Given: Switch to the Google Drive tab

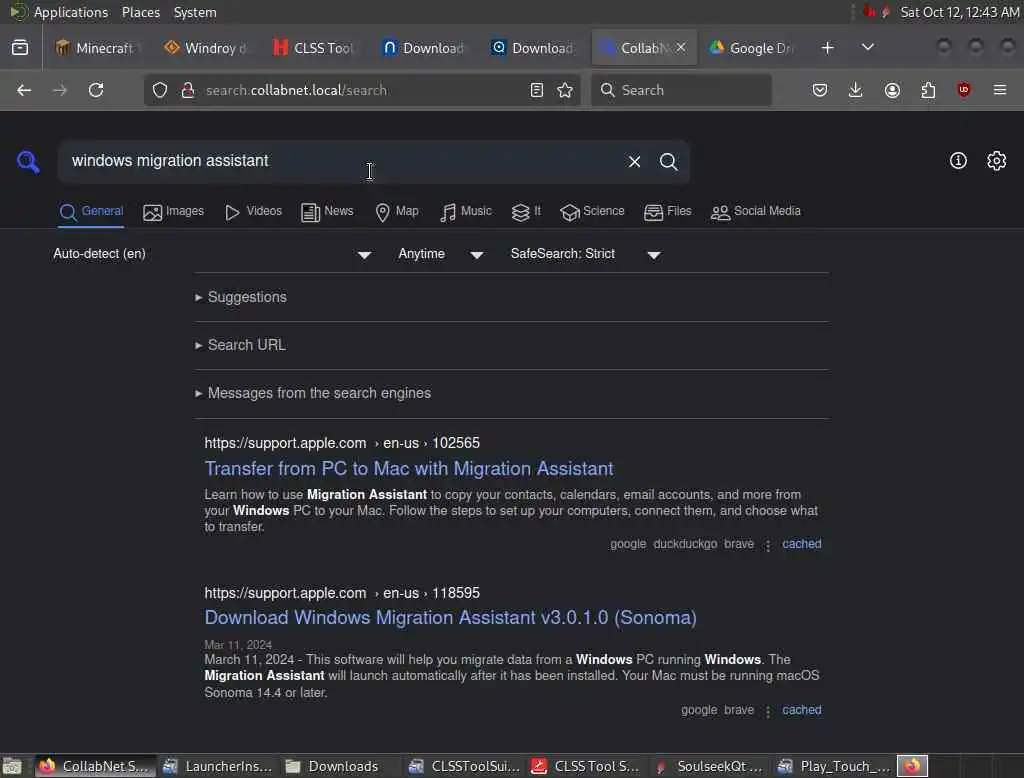Looking at the screenshot, I should tap(752, 48).
